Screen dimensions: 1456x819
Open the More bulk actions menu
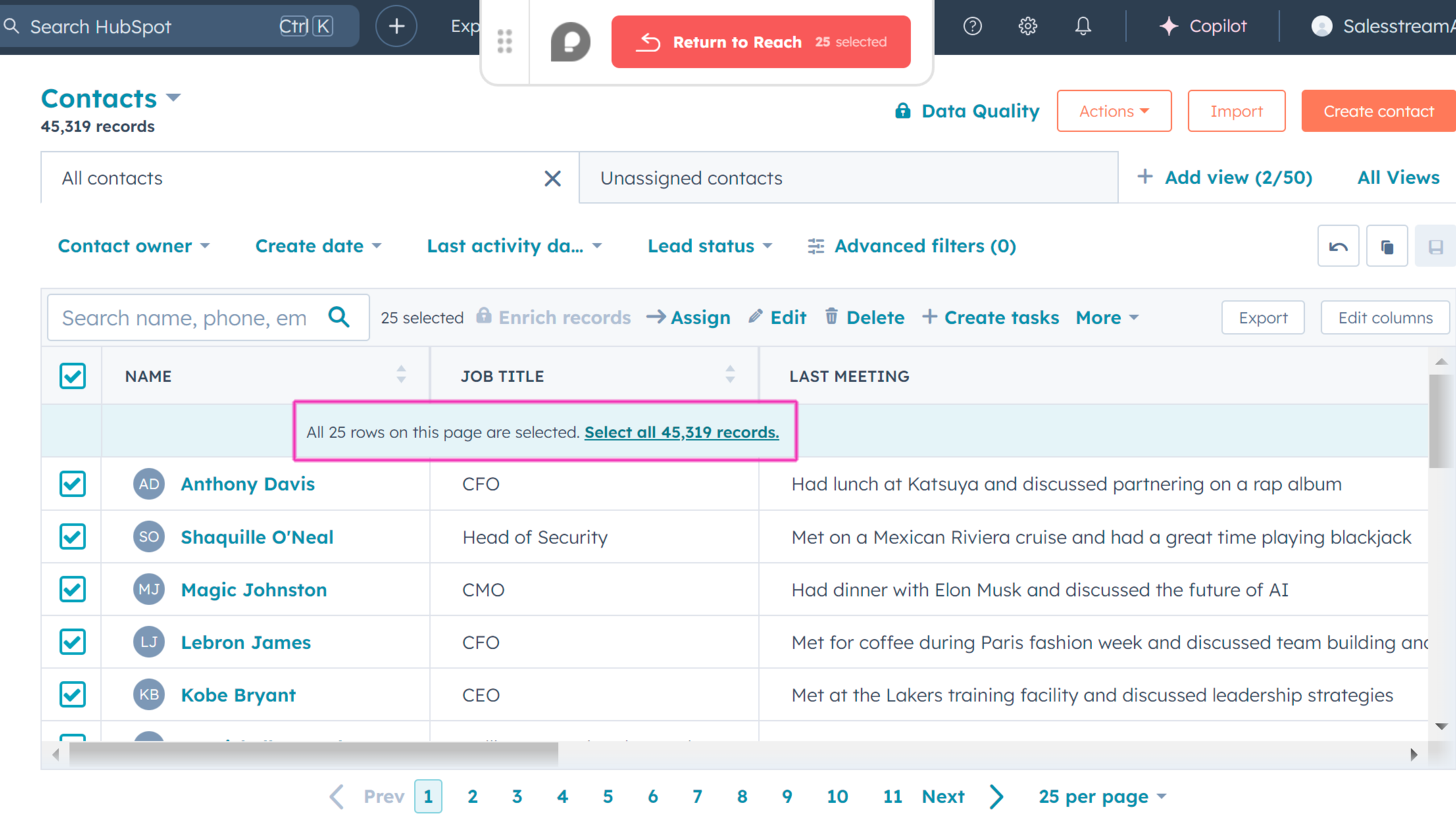[x=1107, y=318]
